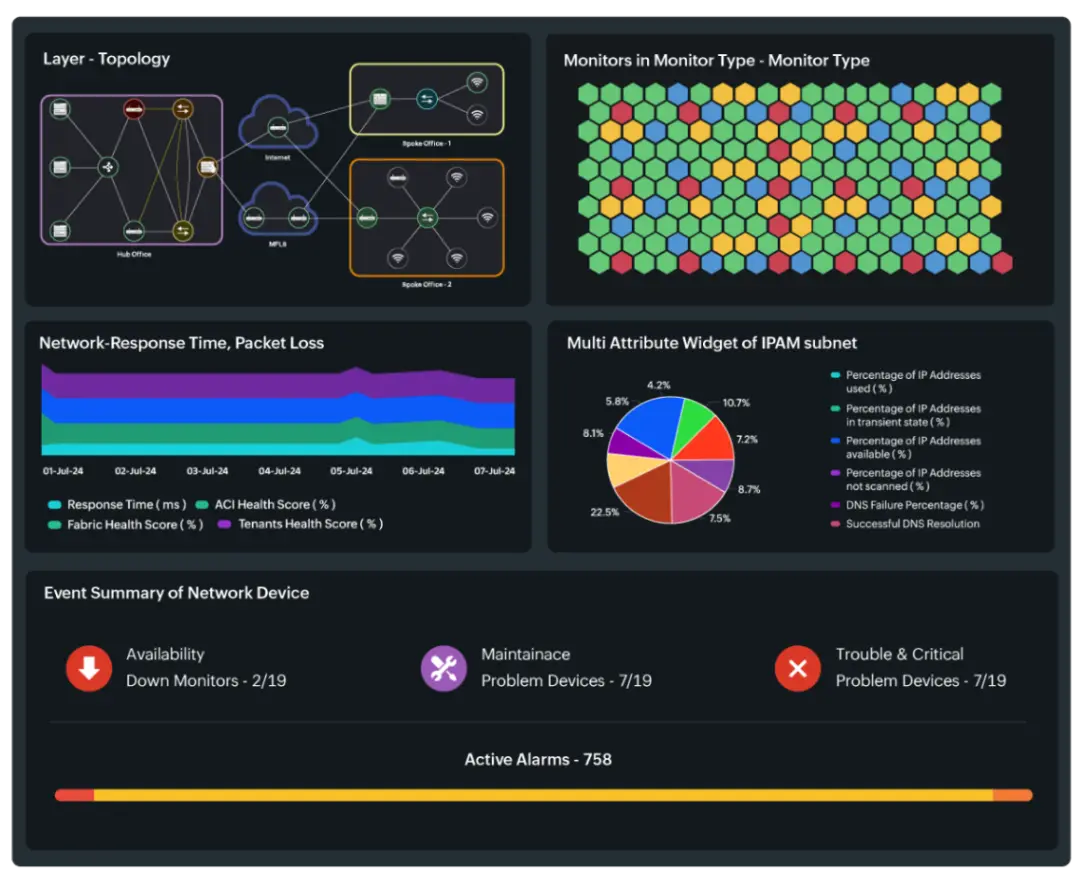Image resolution: width=1083 pixels, height=883 pixels.
Task: Click the protruding red hexagon at bottom-right of honeycomb
Action: tap(1002, 263)
